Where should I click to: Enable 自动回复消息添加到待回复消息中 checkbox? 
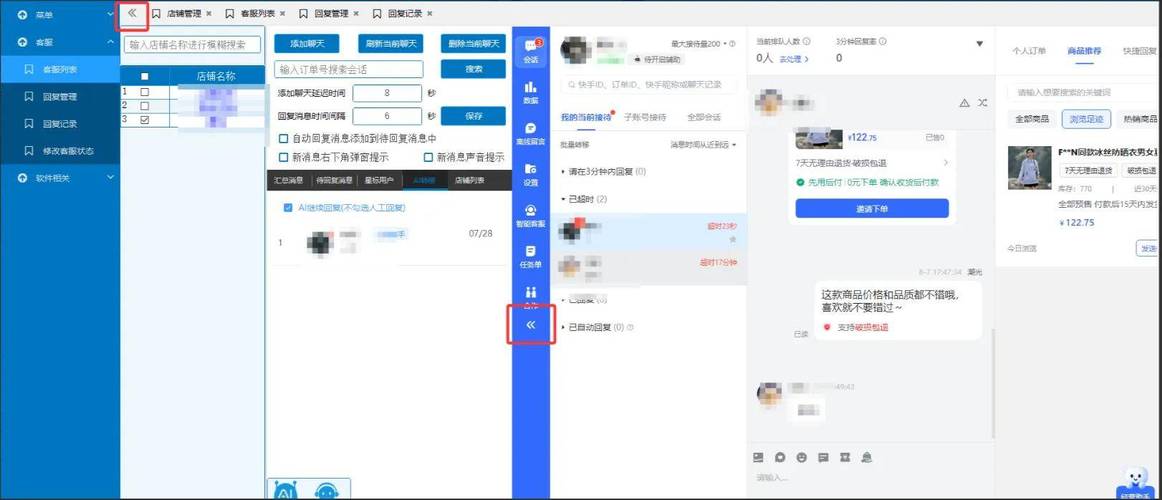pyautogui.click(x=284, y=139)
